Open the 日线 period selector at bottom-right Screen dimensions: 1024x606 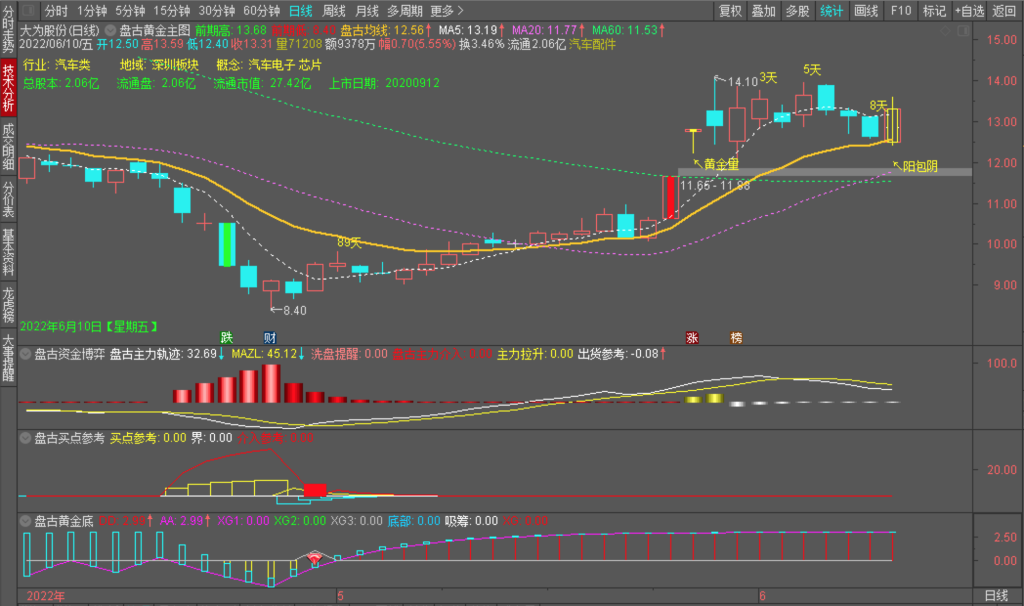tap(996, 596)
